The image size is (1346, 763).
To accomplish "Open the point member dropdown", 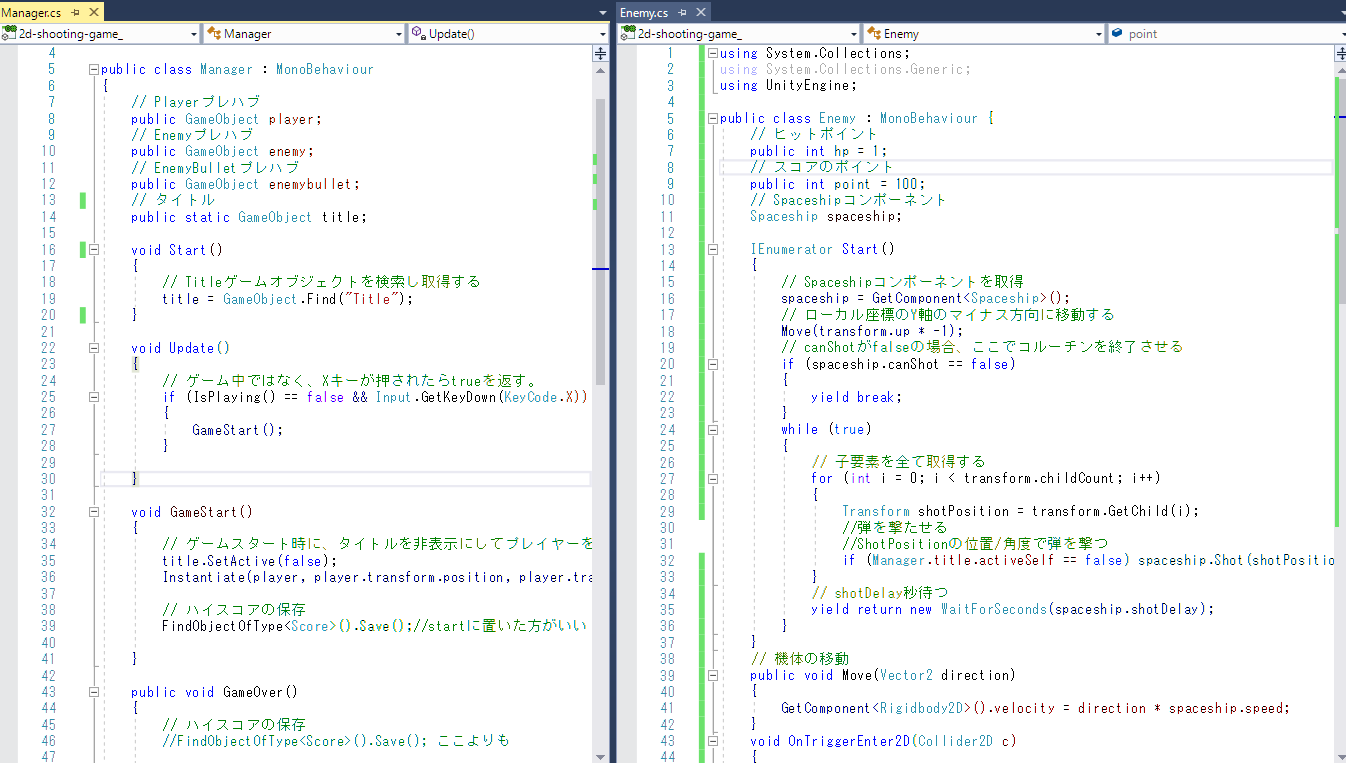I will tap(1226, 33).
